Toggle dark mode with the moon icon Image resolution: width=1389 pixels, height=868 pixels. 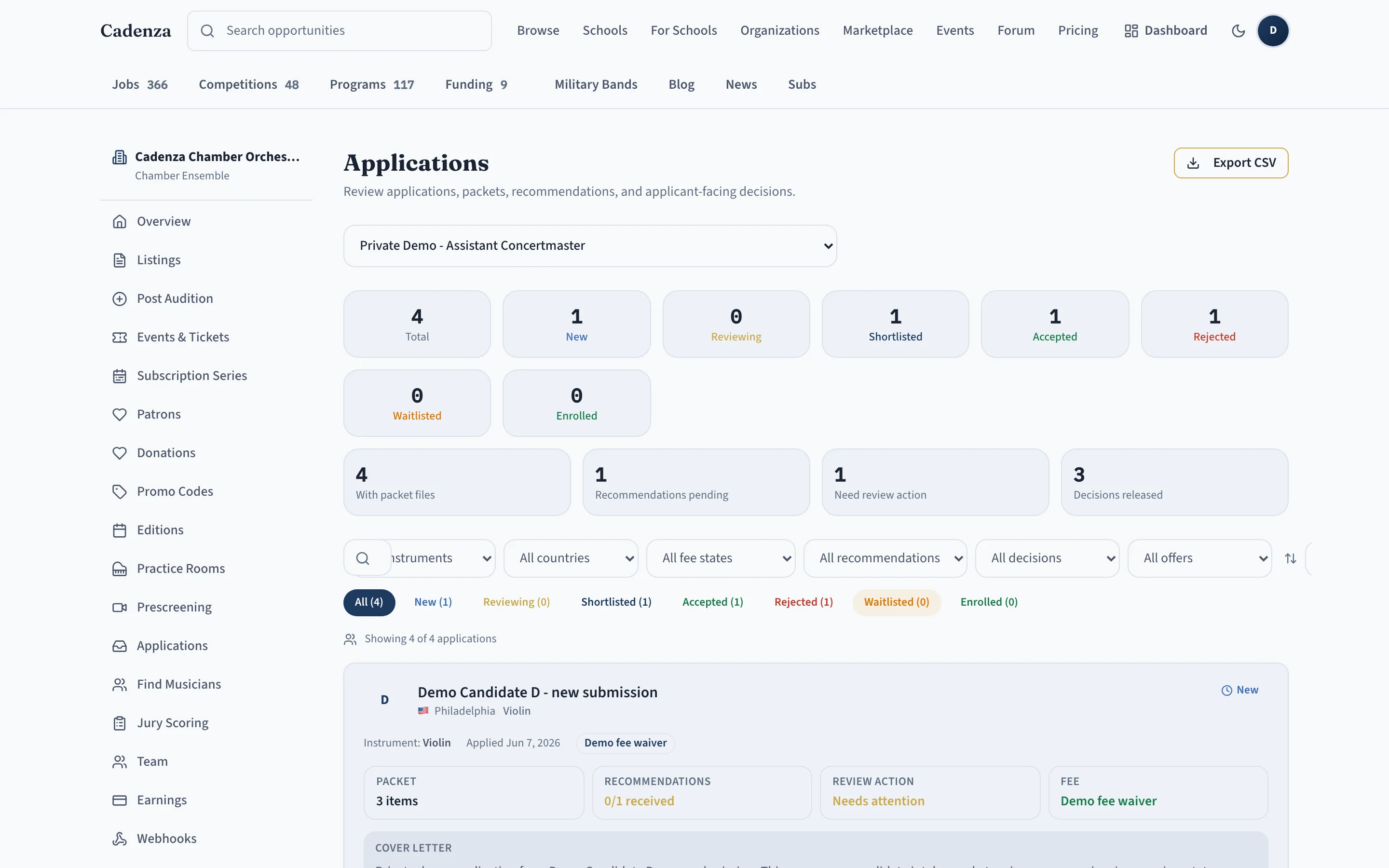coord(1238,30)
